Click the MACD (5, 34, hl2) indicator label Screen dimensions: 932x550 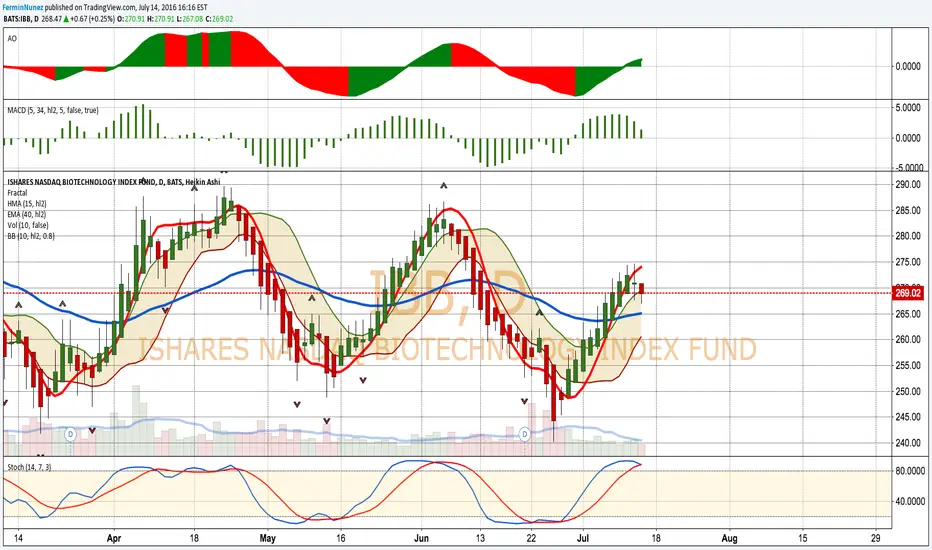tap(53, 110)
